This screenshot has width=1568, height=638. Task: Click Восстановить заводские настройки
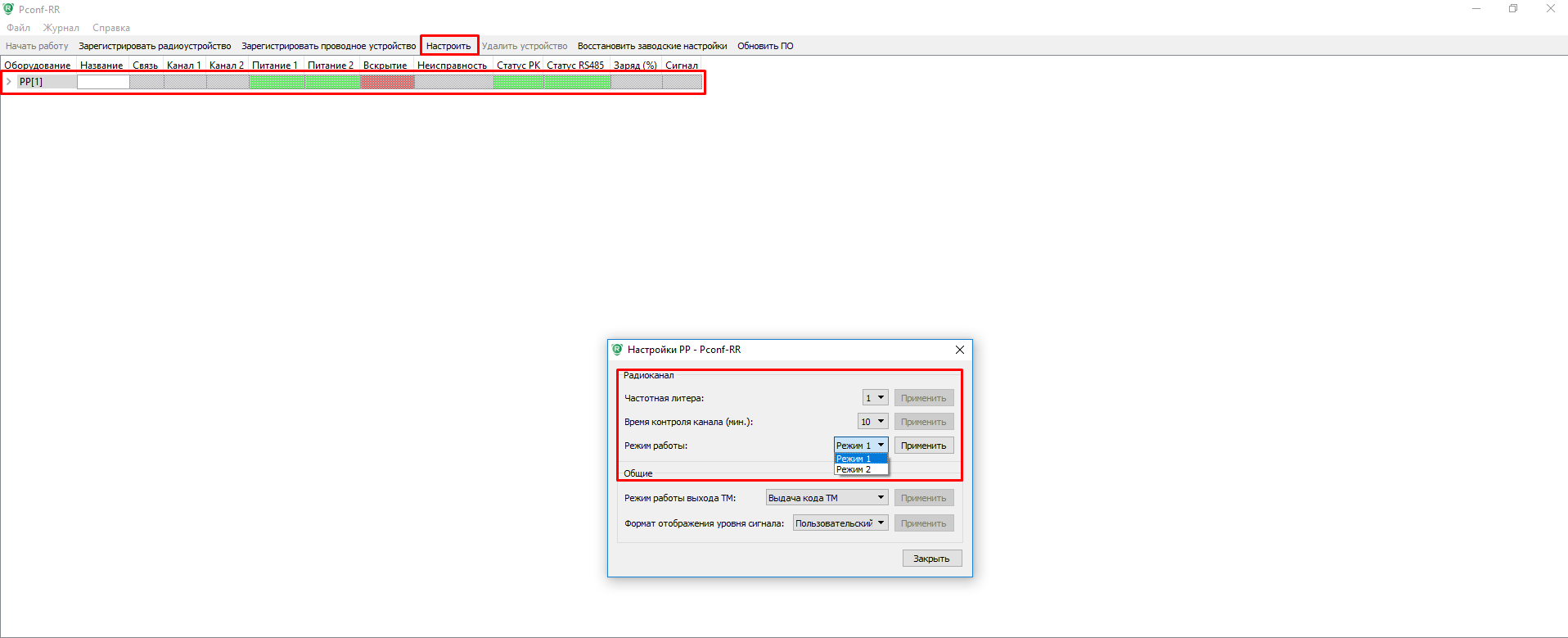tap(651, 46)
